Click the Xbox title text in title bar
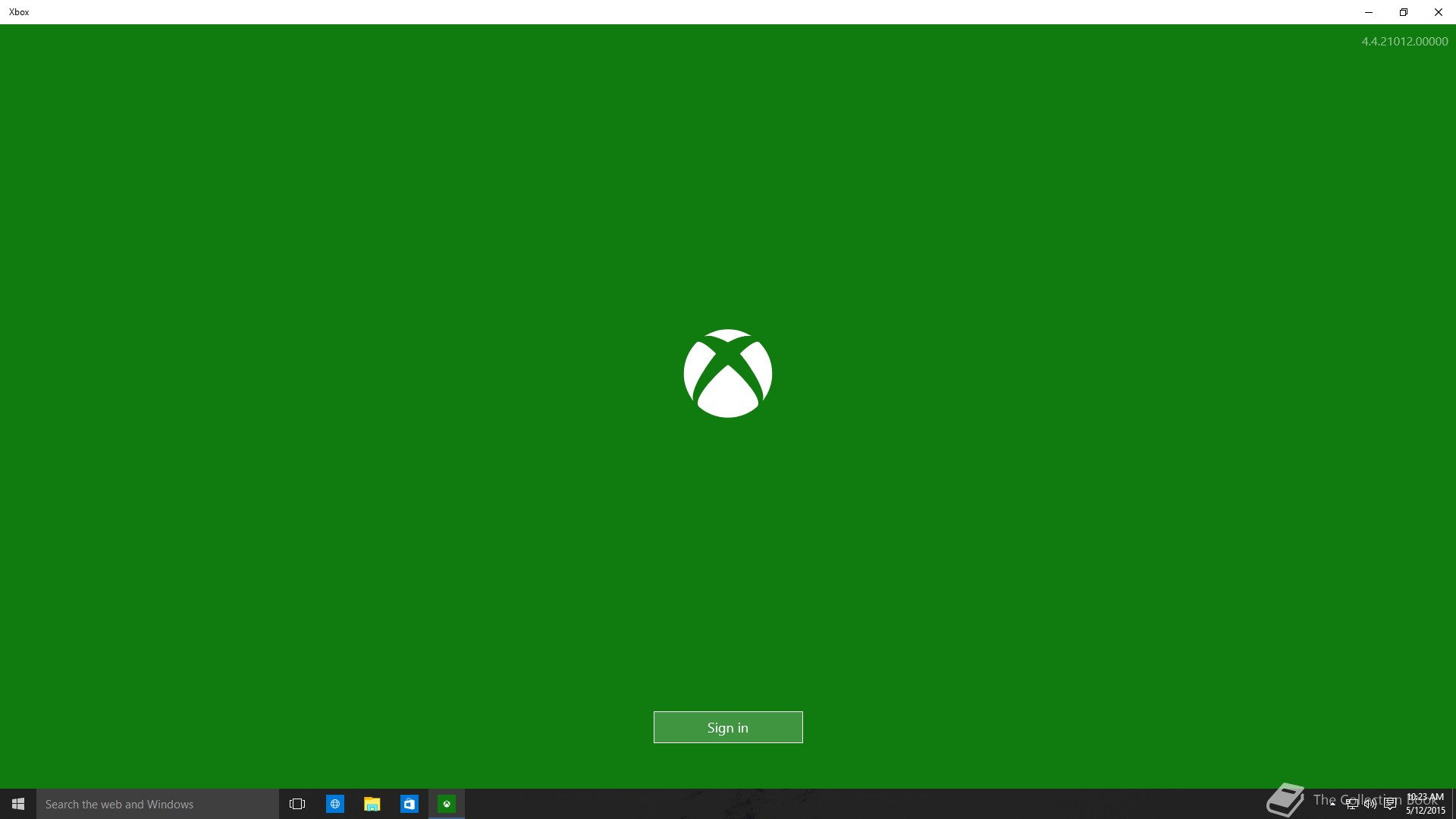 [19, 12]
